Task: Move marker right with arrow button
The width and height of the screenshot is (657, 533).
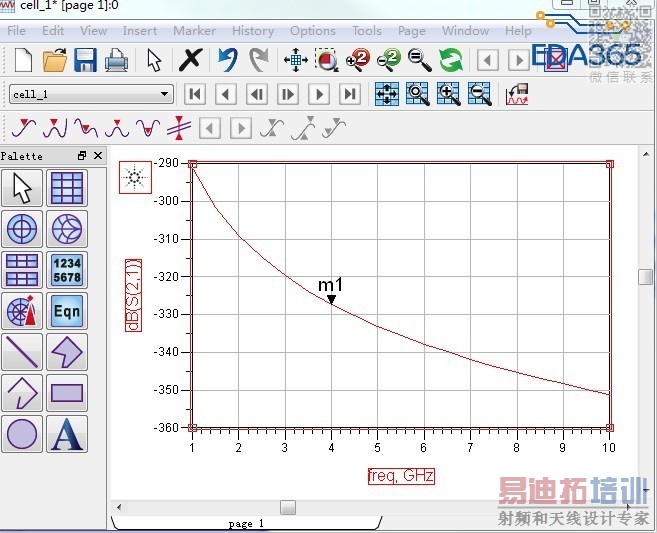Action: [x=241, y=128]
